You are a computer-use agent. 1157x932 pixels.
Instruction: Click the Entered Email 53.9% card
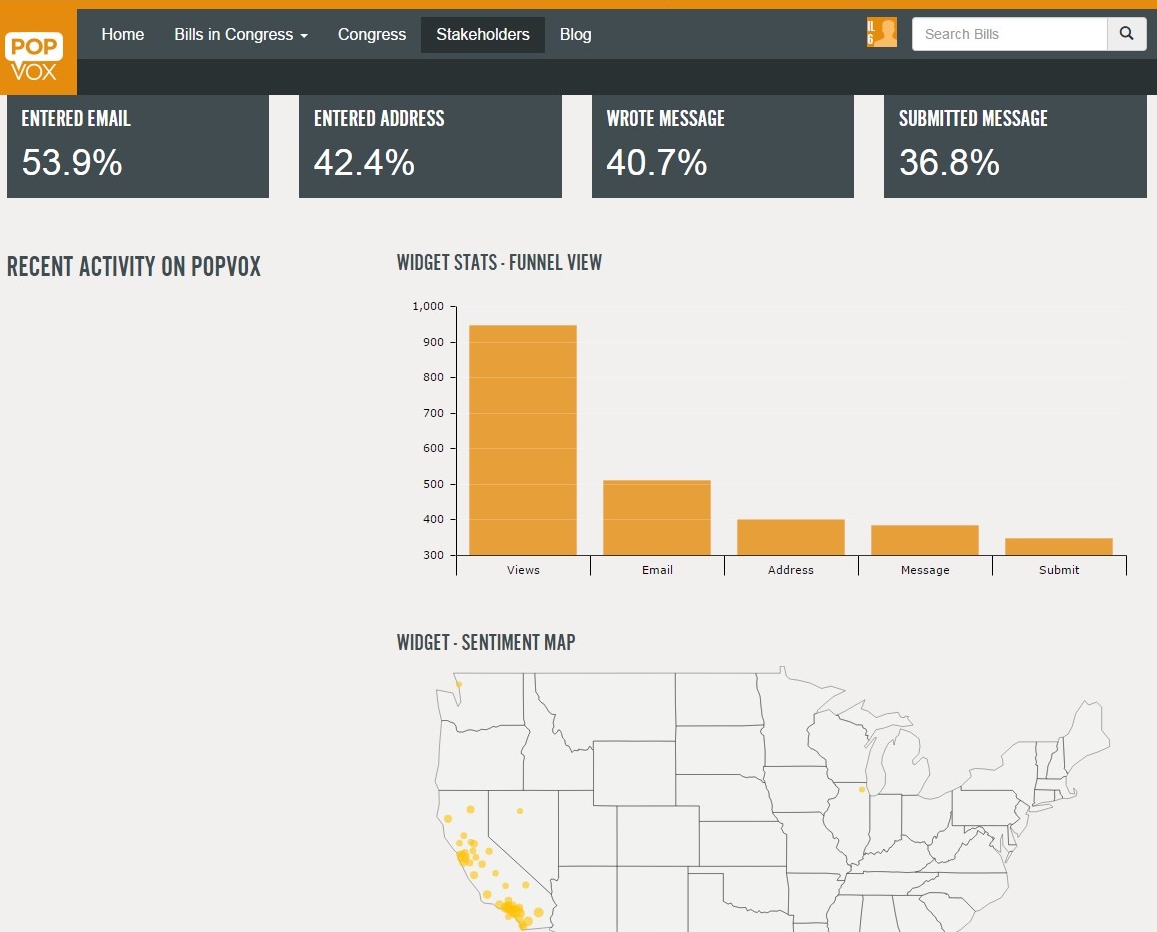[138, 146]
